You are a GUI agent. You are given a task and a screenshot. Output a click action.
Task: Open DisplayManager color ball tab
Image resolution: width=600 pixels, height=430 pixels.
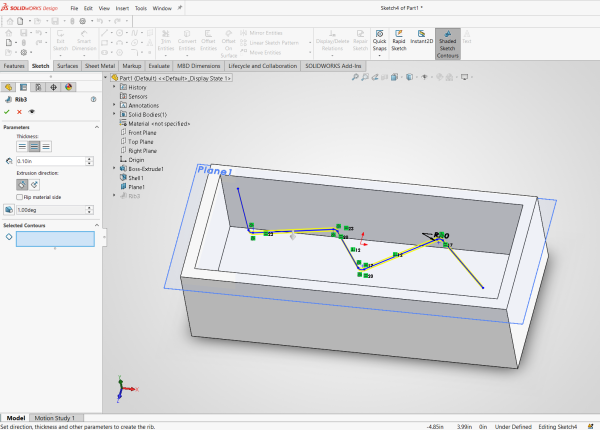tap(68, 87)
